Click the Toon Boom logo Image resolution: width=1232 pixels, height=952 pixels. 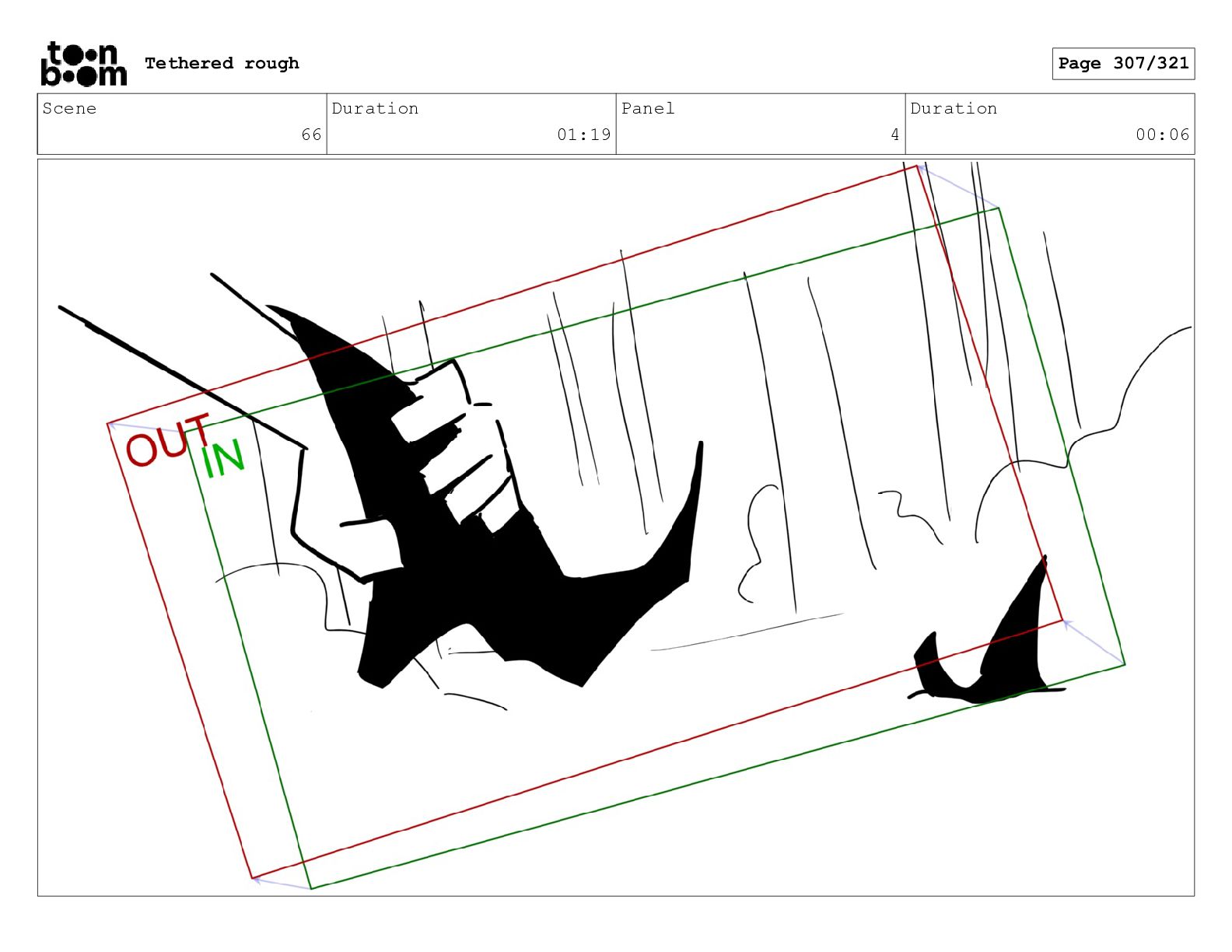click(83, 64)
